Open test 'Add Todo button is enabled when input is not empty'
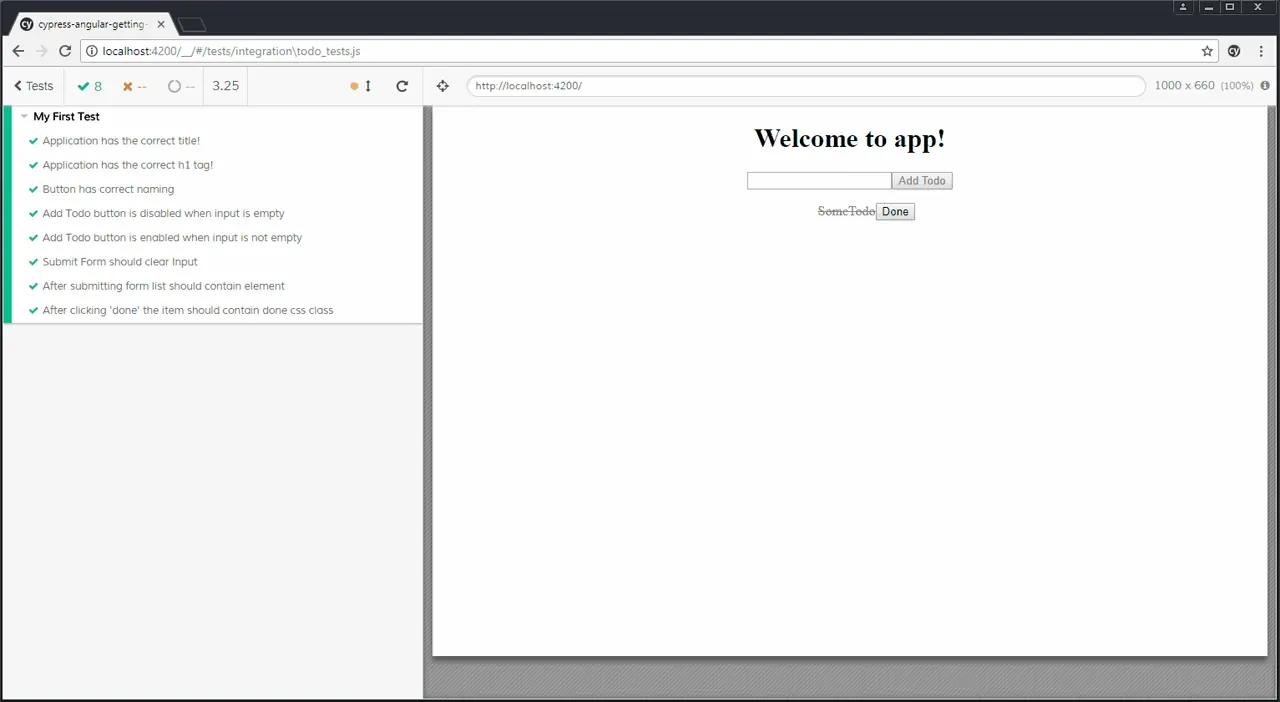 (172, 238)
